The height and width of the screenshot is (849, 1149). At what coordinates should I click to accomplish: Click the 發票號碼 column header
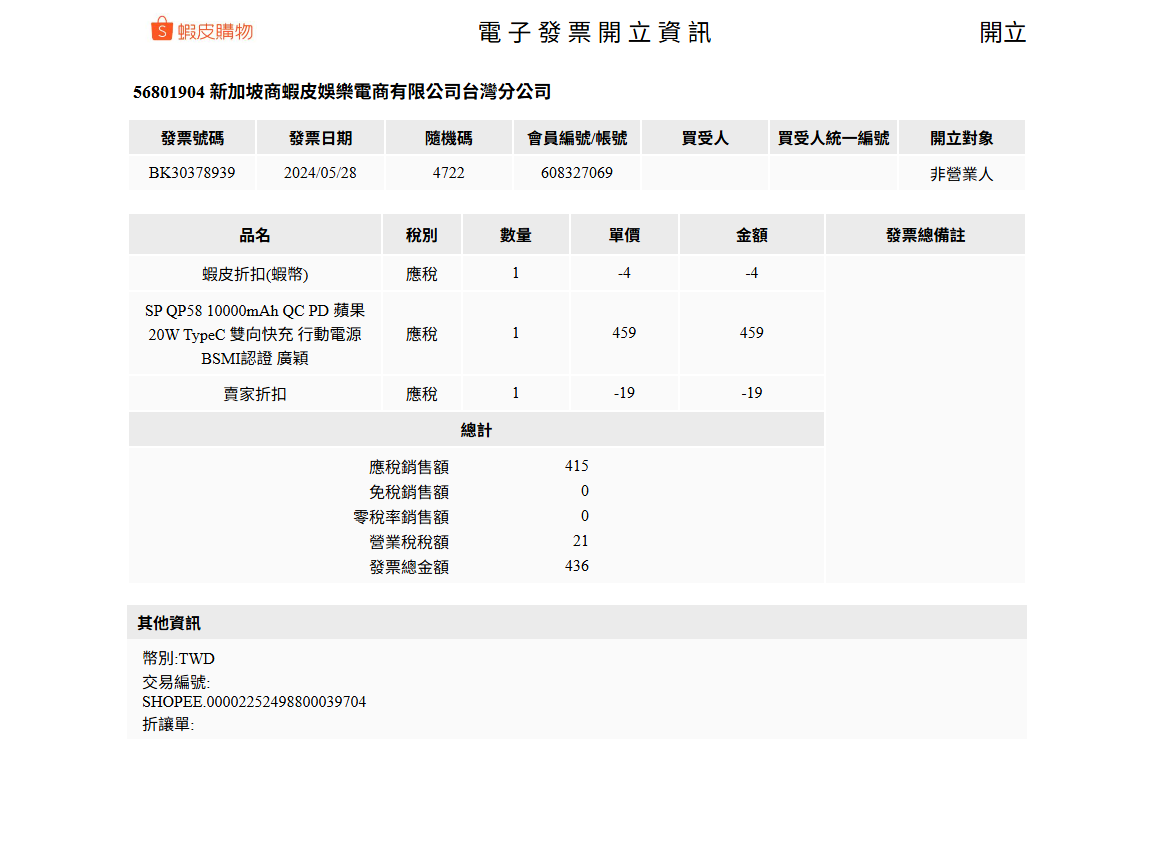click(x=192, y=138)
